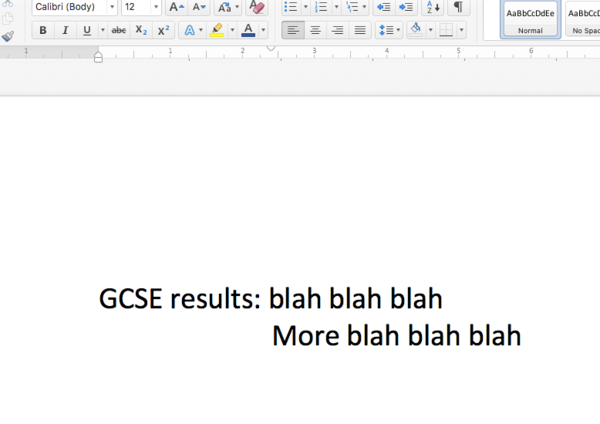Viewport: 600px width, 424px height.
Task: Open line spacing options
Action: click(389, 30)
